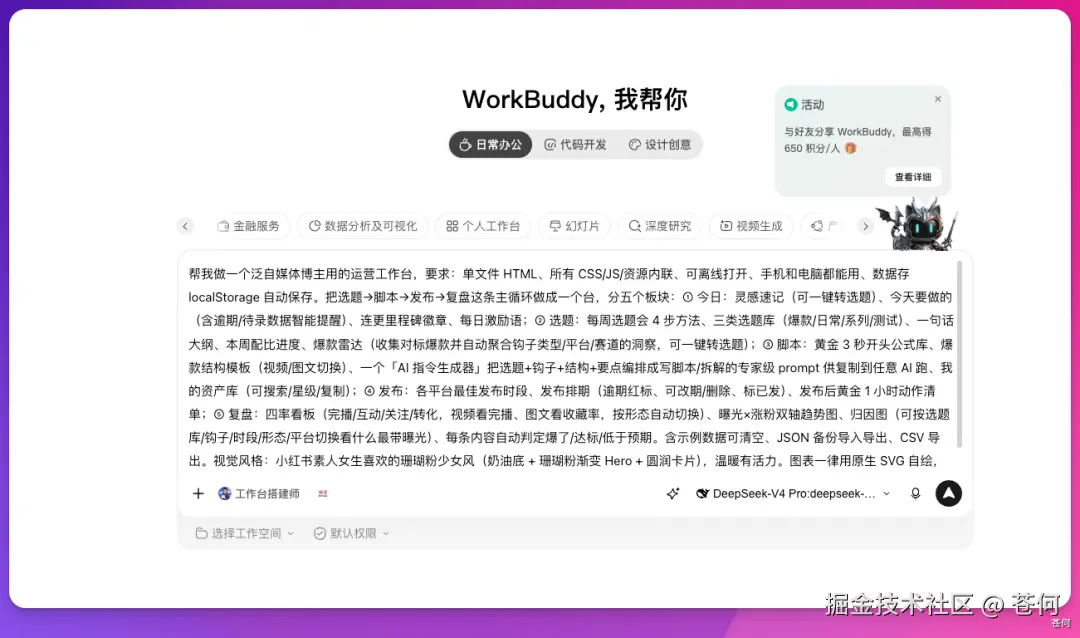
Task: Send the prompt with the black arrow button
Action: click(948, 493)
